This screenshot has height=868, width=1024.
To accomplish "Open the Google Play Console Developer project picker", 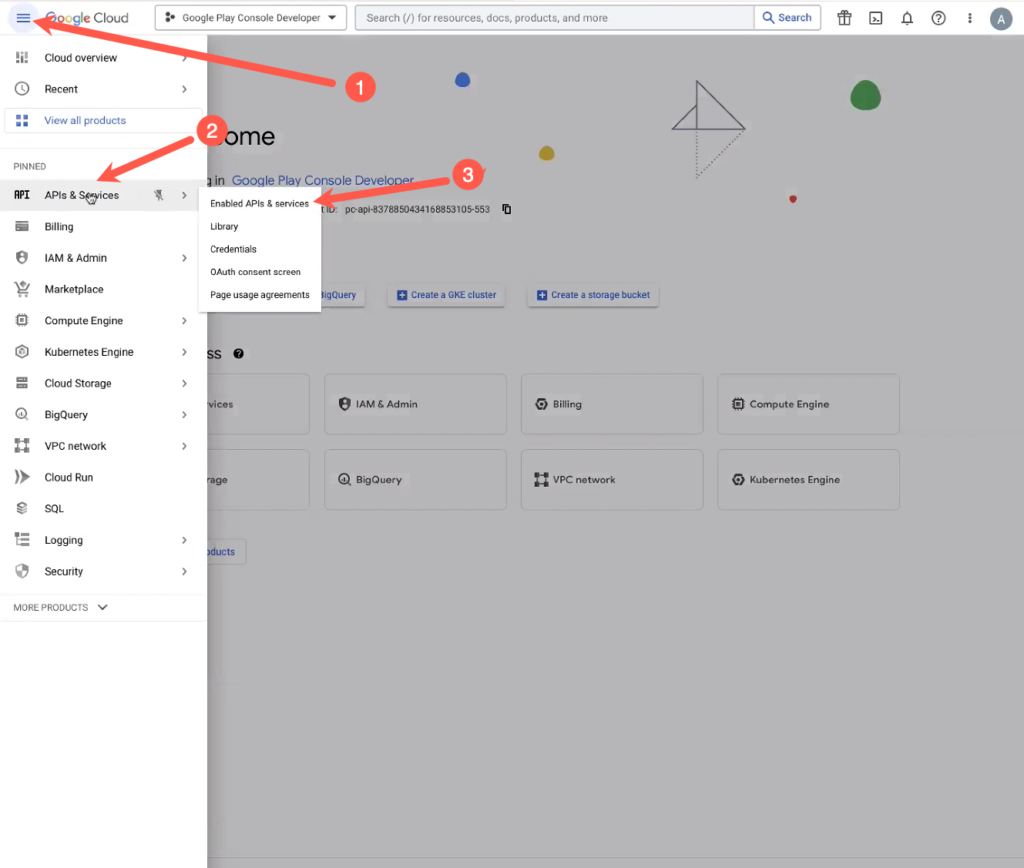I will (250, 17).
